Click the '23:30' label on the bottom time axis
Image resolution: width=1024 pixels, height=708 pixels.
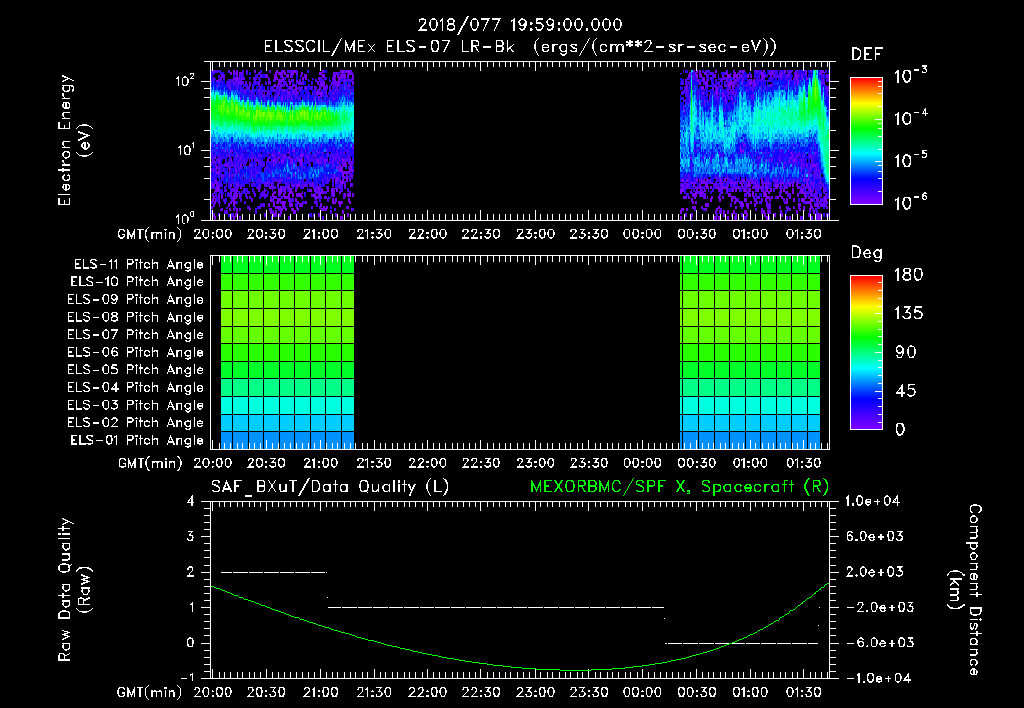pos(588,692)
